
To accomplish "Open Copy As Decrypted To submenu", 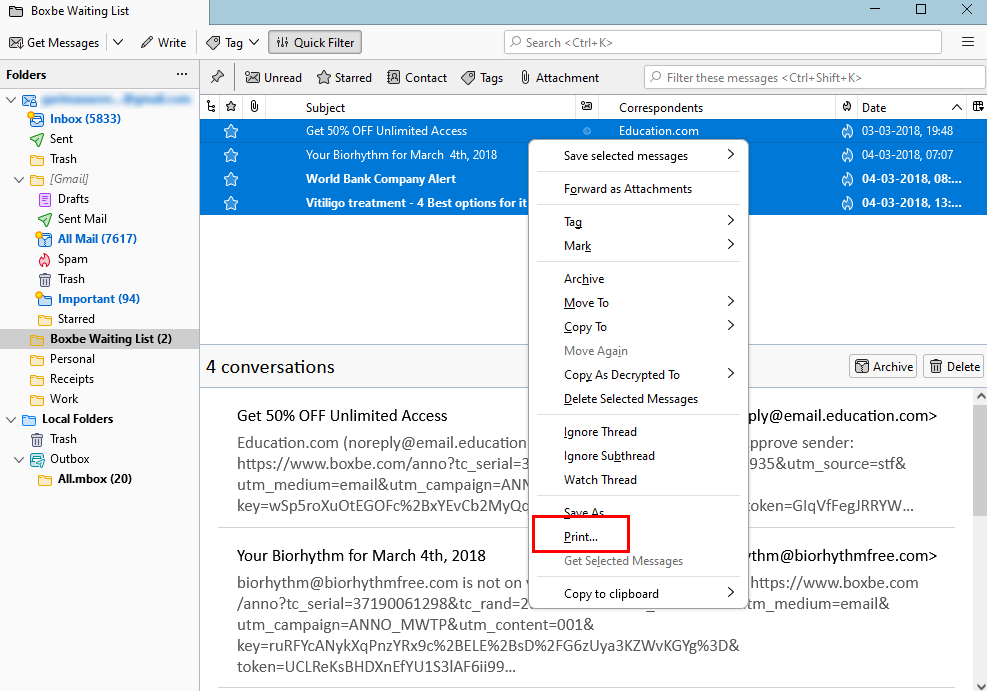I will coord(638,374).
